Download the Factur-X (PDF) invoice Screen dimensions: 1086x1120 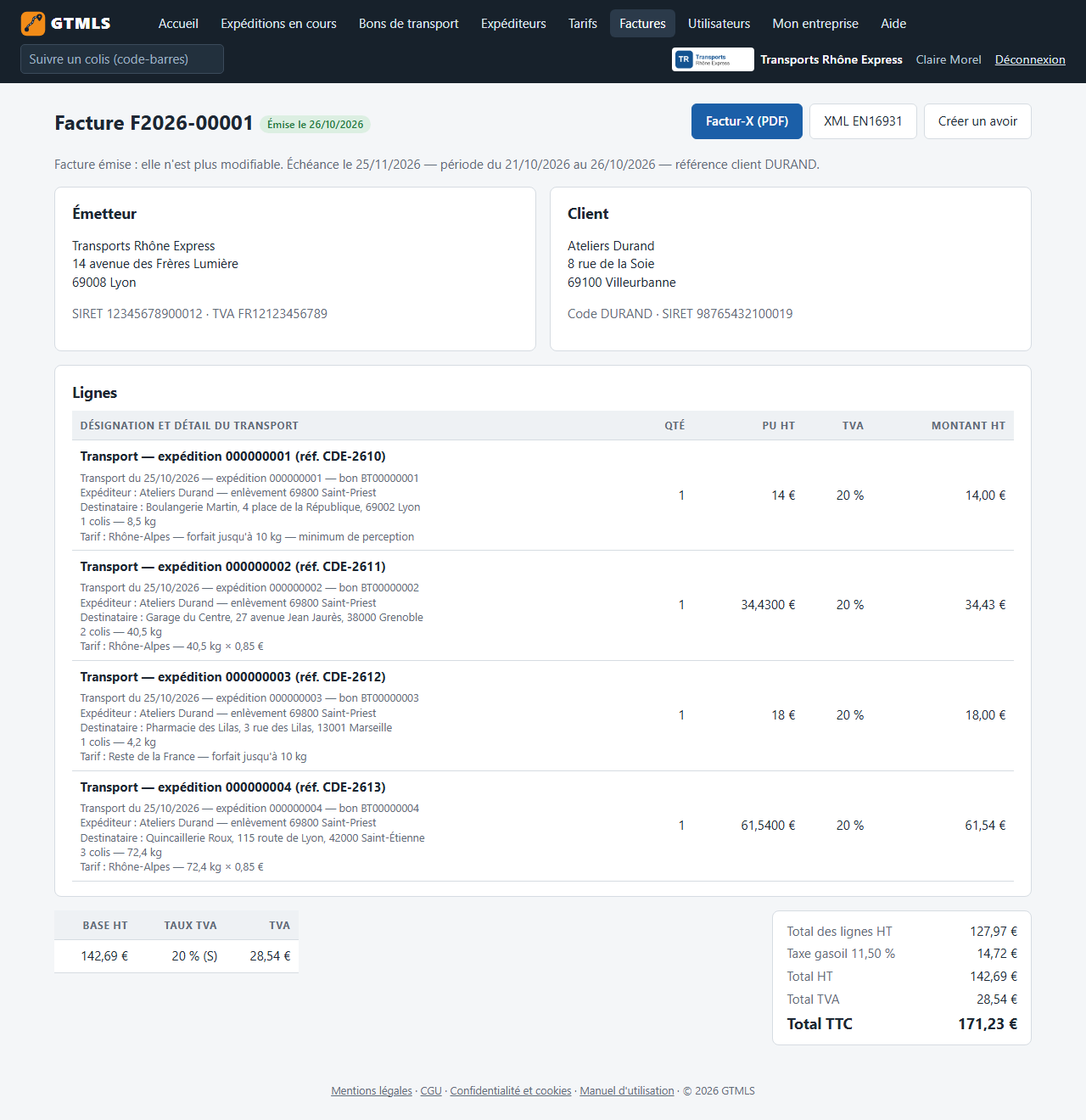[747, 121]
